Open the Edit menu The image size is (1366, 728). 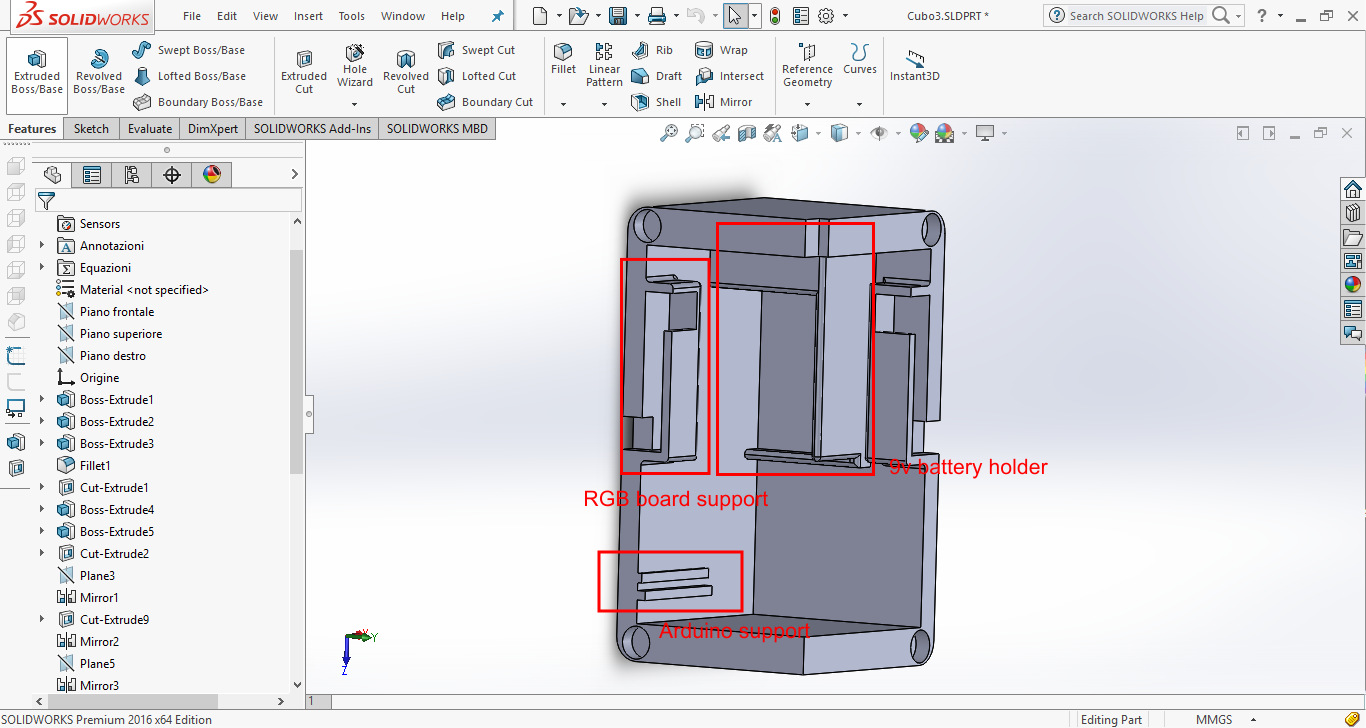point(227,16)
